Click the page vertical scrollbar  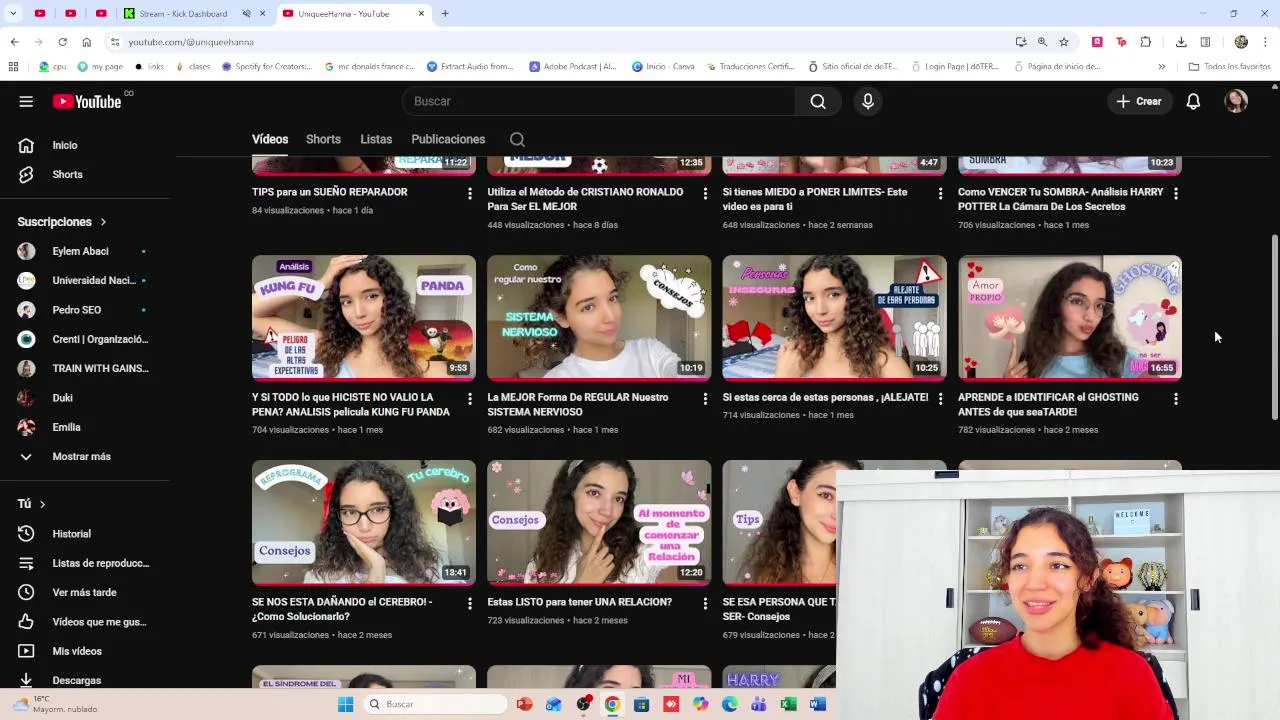pyautogui.click(x=1274, y=328)
